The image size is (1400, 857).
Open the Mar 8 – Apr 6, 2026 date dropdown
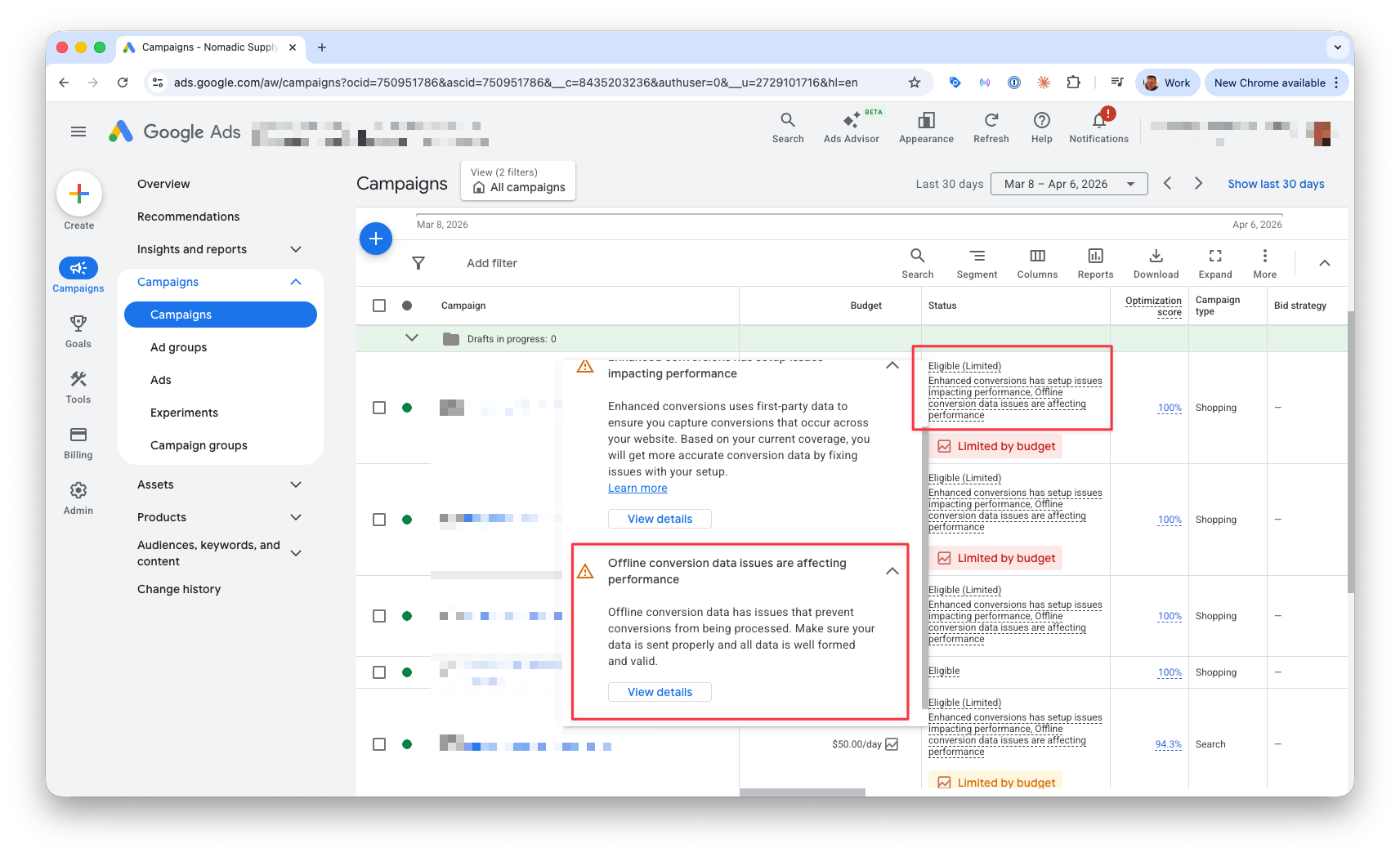coord(1069,183)
